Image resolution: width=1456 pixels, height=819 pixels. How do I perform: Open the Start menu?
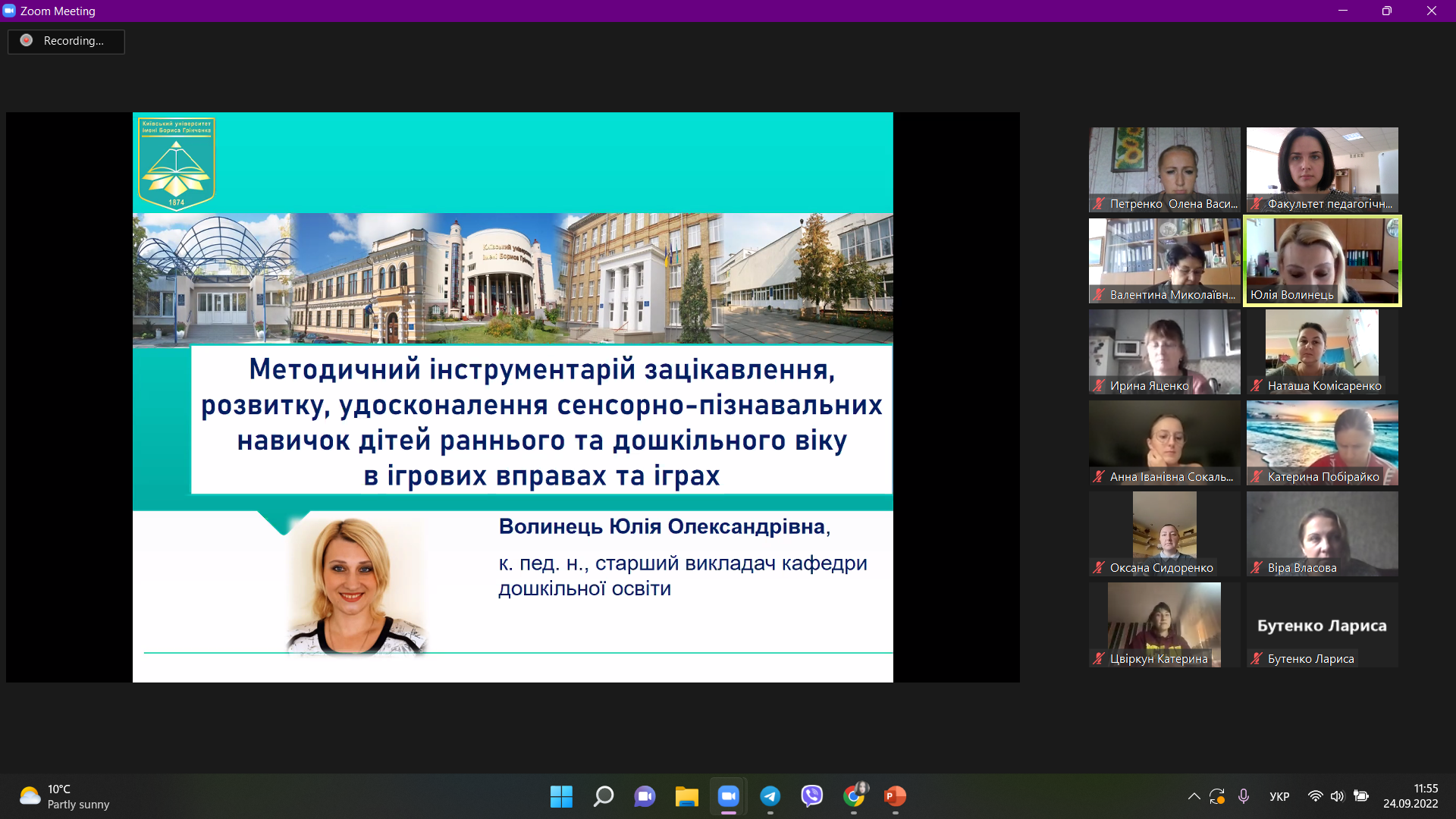pos(561,797)
